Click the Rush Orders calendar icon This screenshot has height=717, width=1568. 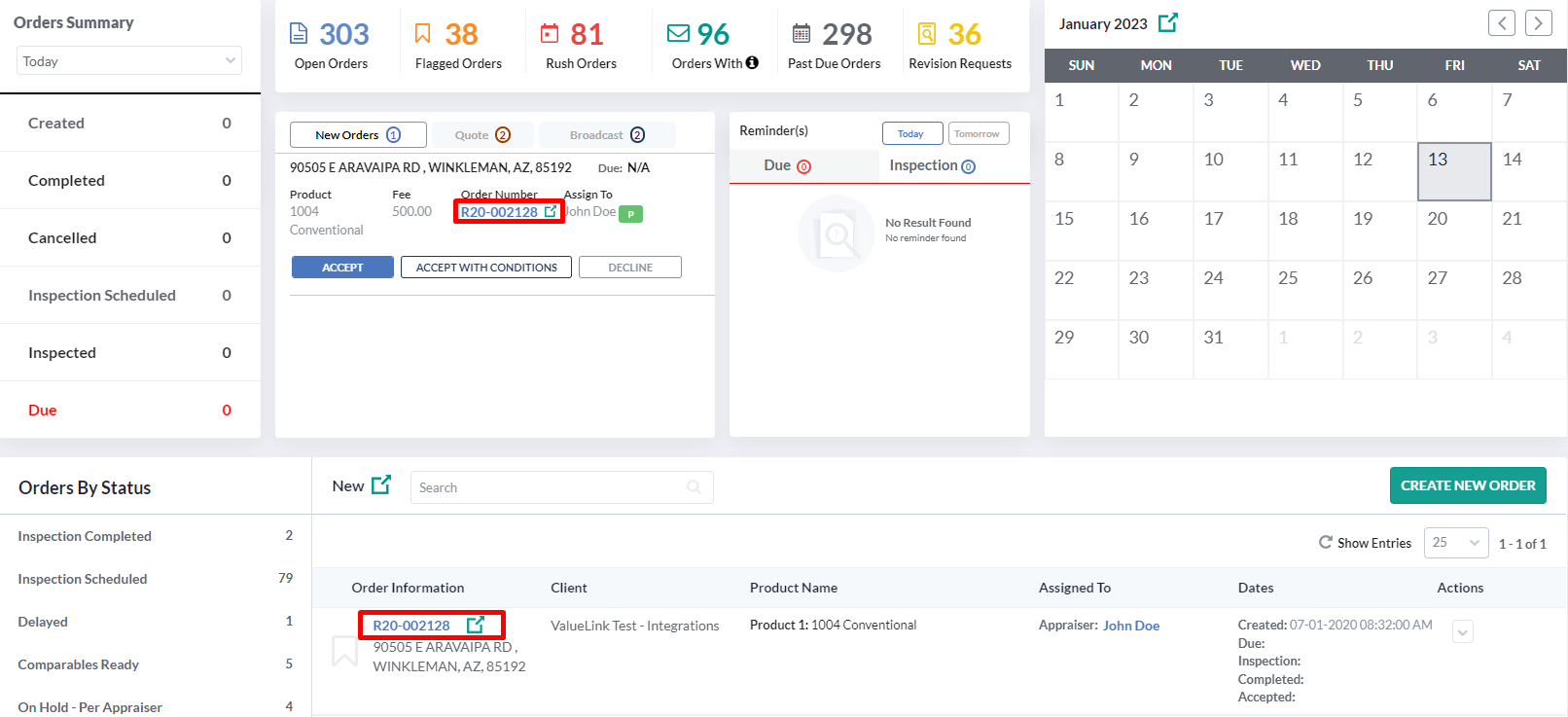tap(550, 34)
